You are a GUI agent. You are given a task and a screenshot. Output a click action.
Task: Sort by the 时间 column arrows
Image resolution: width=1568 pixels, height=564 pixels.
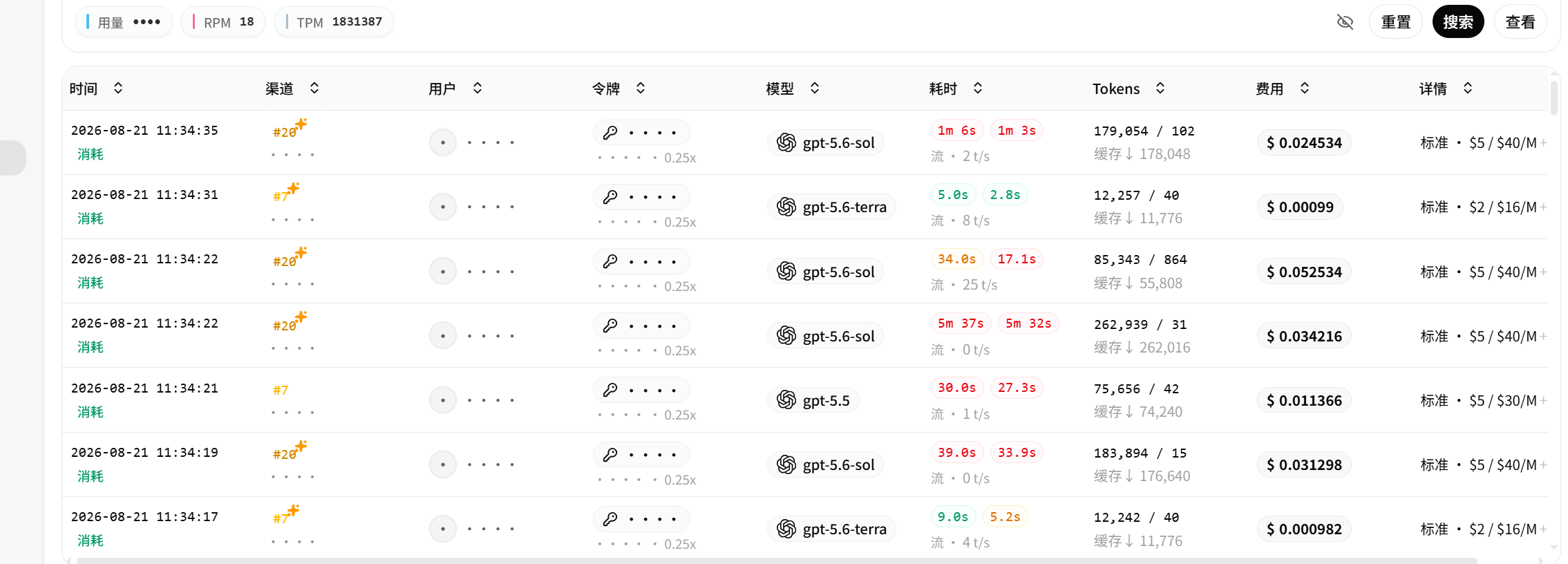[x=118, y=88]
